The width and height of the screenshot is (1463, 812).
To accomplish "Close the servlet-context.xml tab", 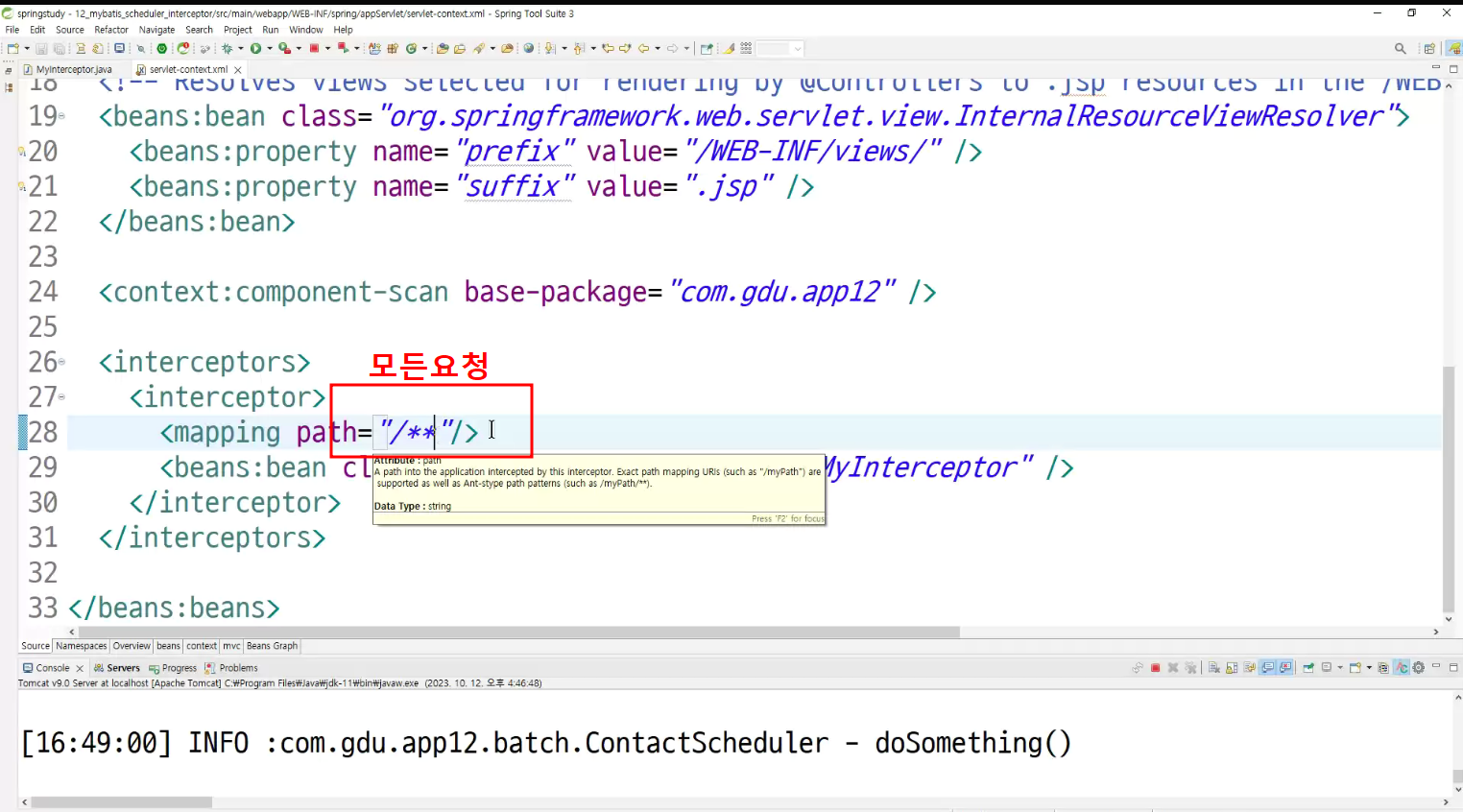I will 238,70.
